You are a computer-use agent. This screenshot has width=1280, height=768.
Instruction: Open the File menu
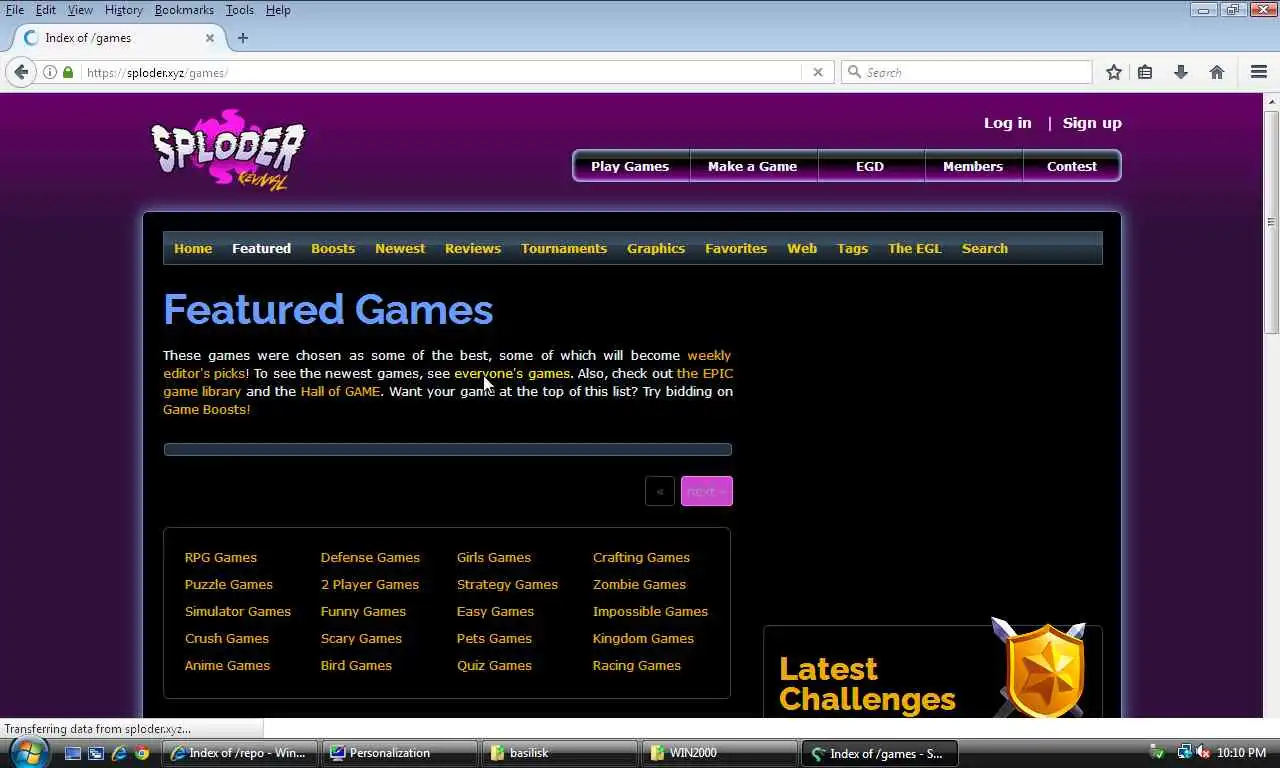tap(15, 10)
